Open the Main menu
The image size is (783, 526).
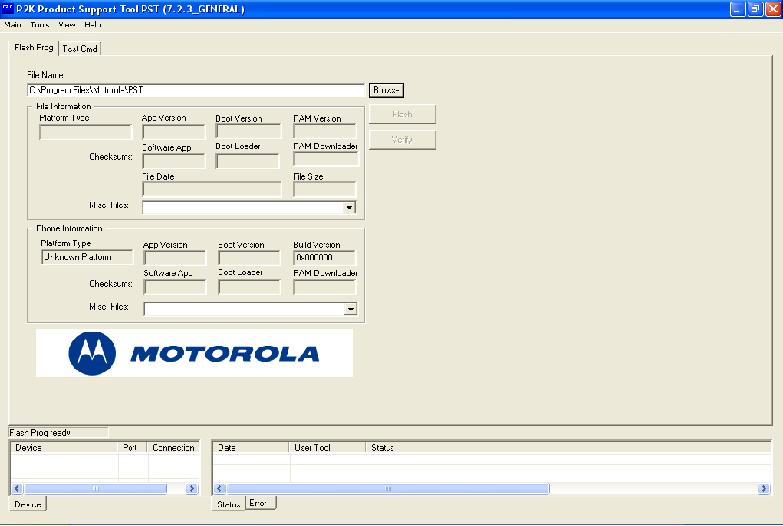[13, 24]
